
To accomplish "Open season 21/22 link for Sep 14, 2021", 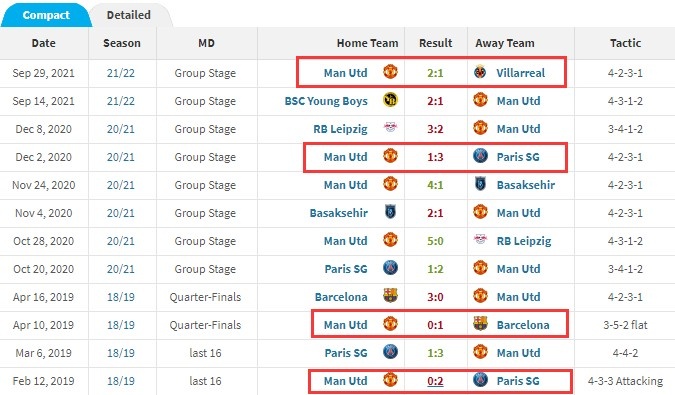I will click(x=121, y=101).
